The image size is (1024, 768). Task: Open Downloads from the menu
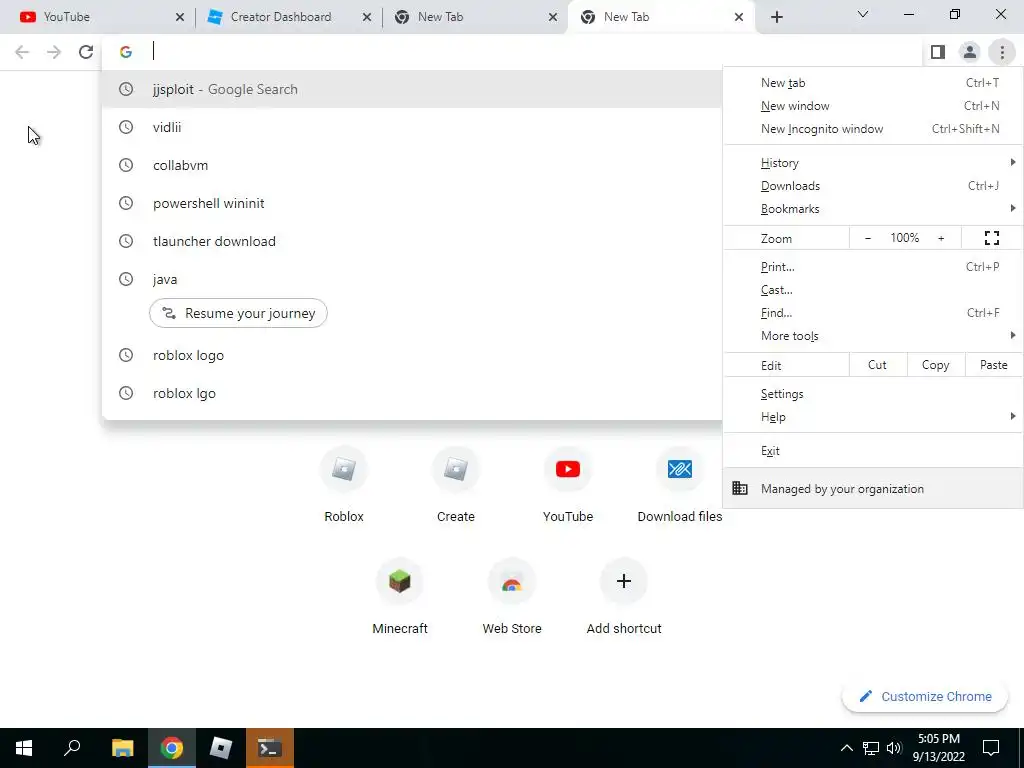pos(873,185)
